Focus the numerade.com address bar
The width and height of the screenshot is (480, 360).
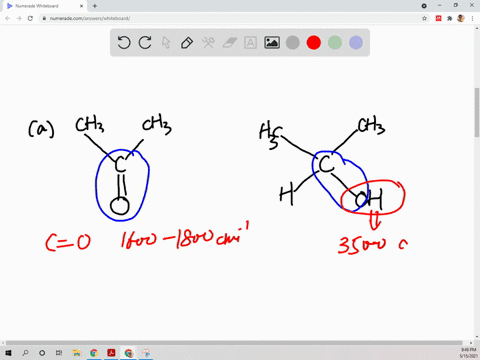233,18
